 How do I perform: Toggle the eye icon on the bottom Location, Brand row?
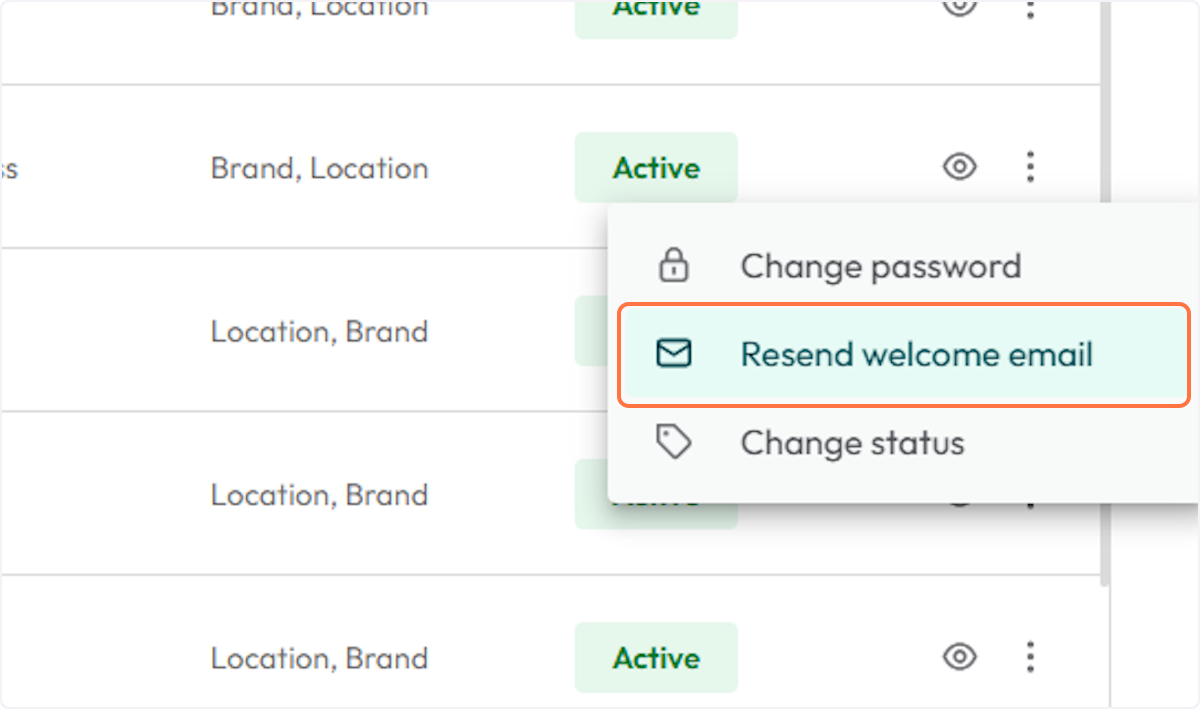tap(958, 657)
